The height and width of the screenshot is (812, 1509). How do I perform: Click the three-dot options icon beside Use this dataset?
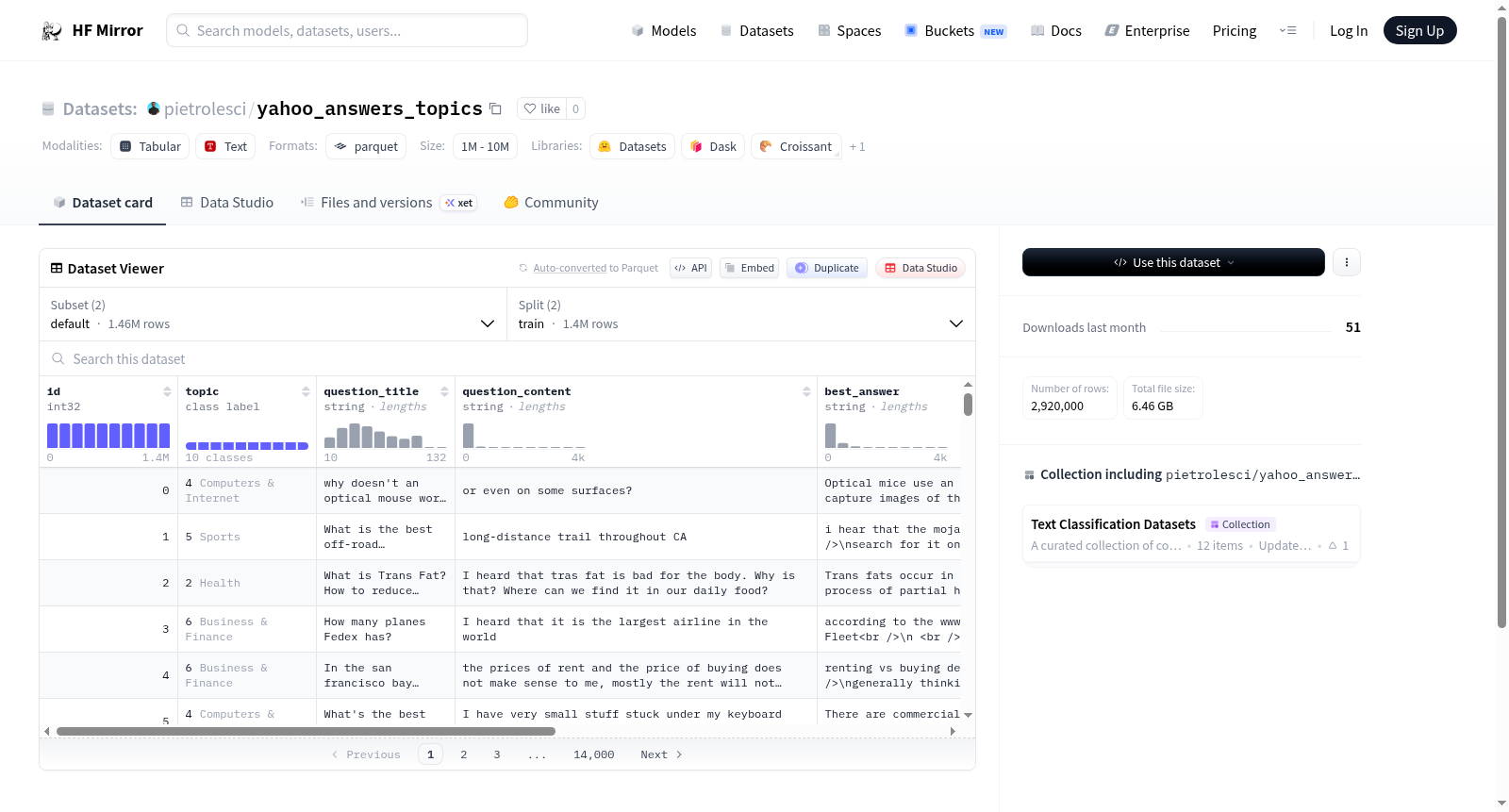(1347, 262)
